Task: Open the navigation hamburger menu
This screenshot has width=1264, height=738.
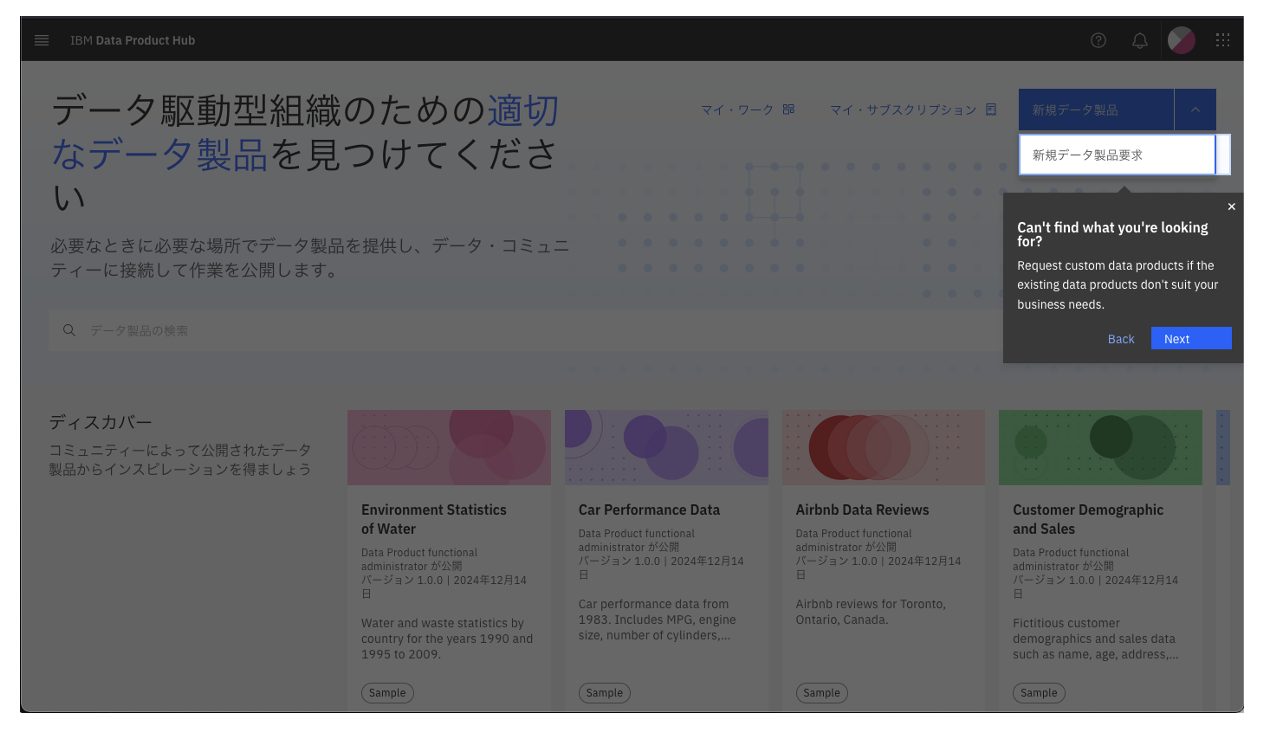Action: 41,40
